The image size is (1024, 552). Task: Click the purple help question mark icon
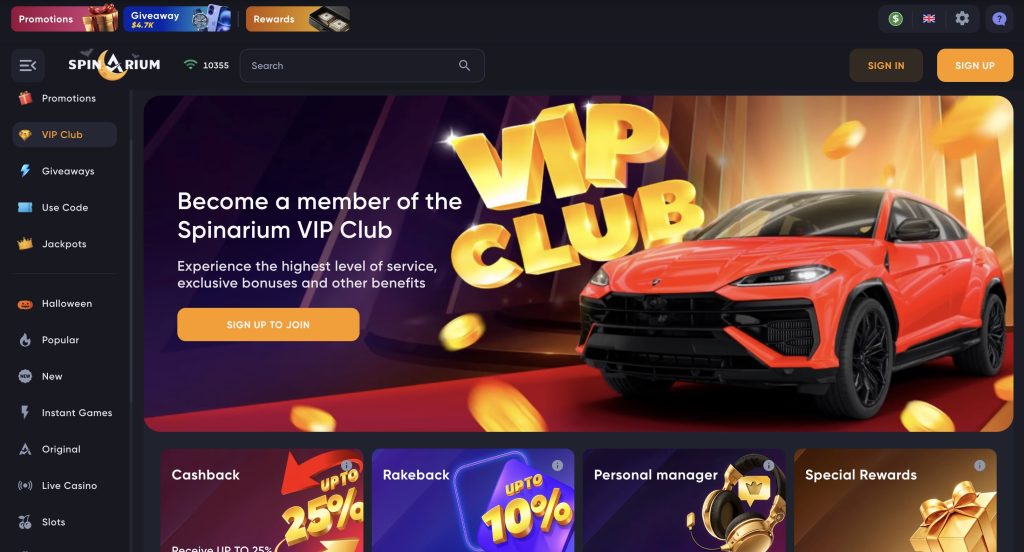click(999, 19)
